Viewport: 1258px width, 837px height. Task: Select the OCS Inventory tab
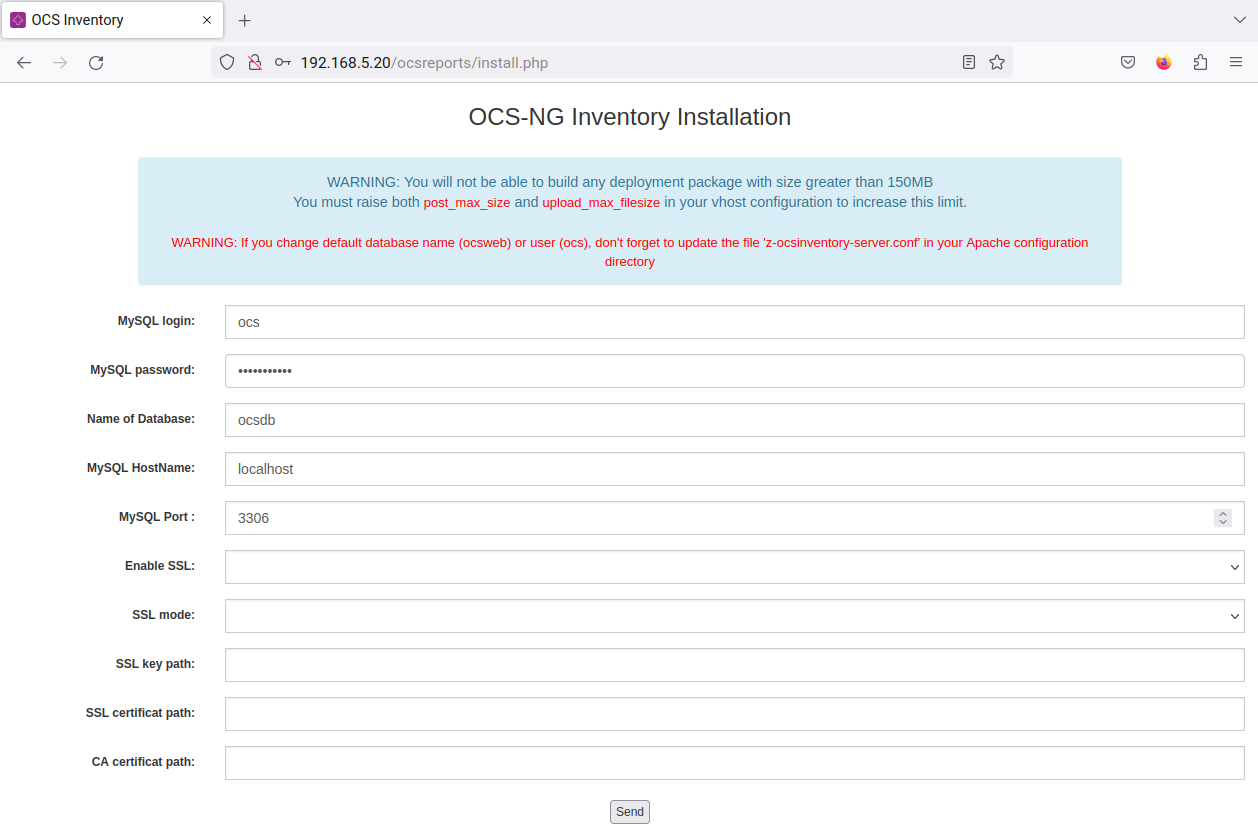click(x=112, y=20)
